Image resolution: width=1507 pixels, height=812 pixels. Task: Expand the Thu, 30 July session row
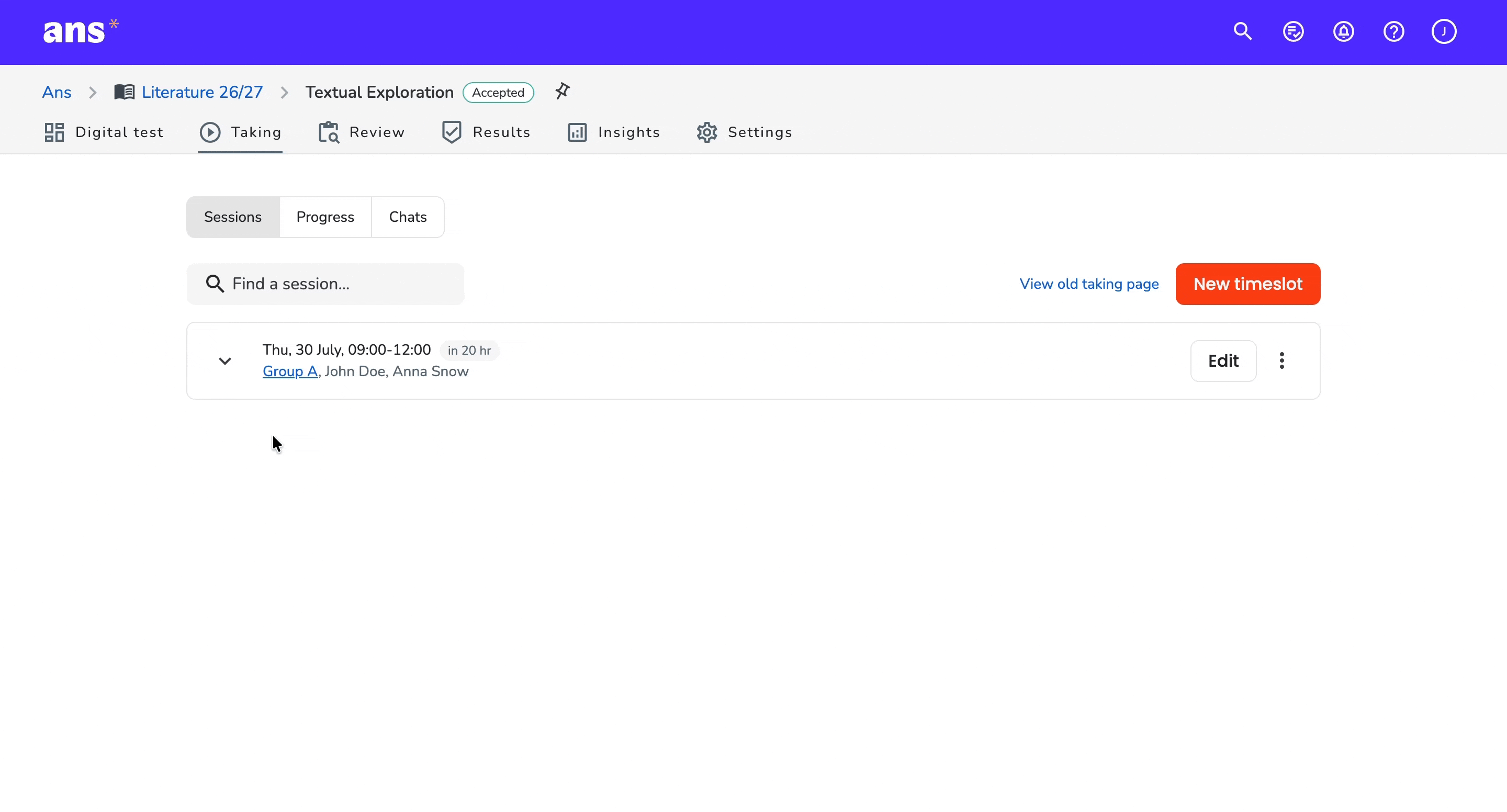224,360
